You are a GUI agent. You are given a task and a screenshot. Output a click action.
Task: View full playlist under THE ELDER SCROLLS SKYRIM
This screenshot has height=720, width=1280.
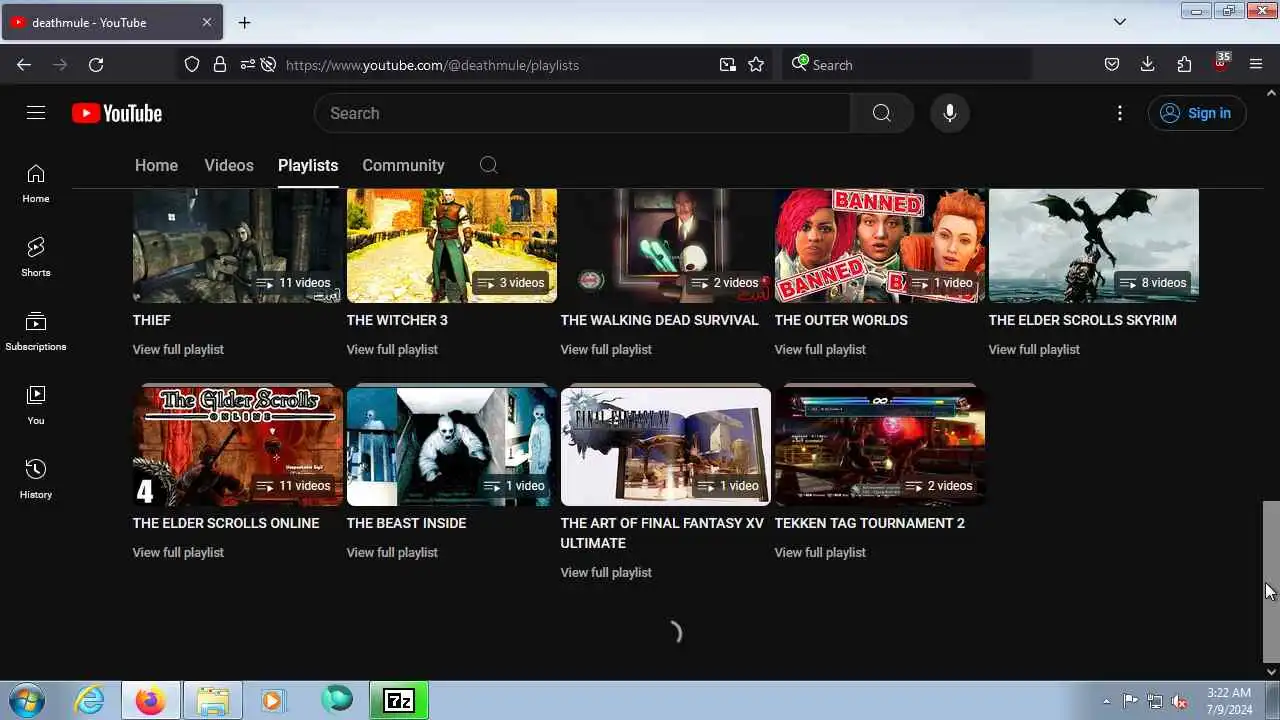[1034, 349]
